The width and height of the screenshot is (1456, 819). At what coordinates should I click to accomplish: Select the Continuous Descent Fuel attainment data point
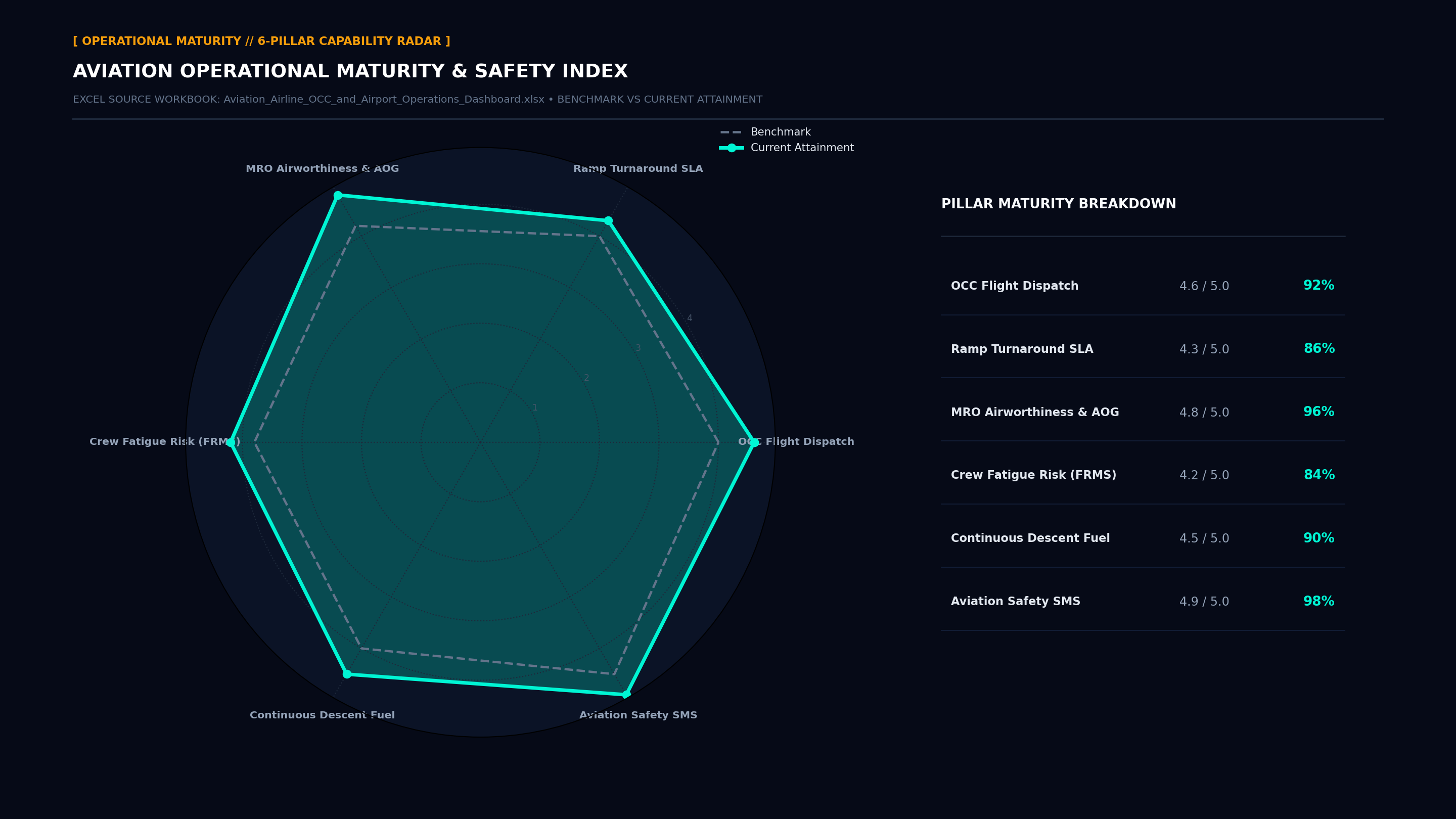347,674
